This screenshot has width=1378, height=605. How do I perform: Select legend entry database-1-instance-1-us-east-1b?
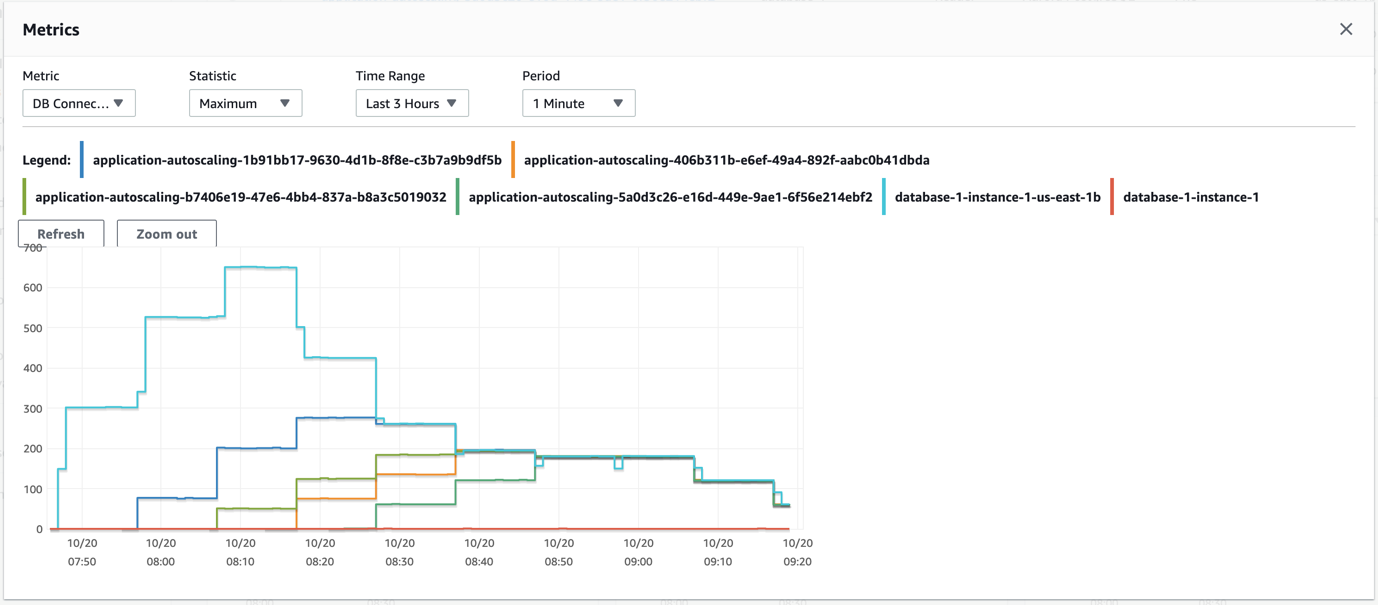pyautogui.click(x=998, y=197)
